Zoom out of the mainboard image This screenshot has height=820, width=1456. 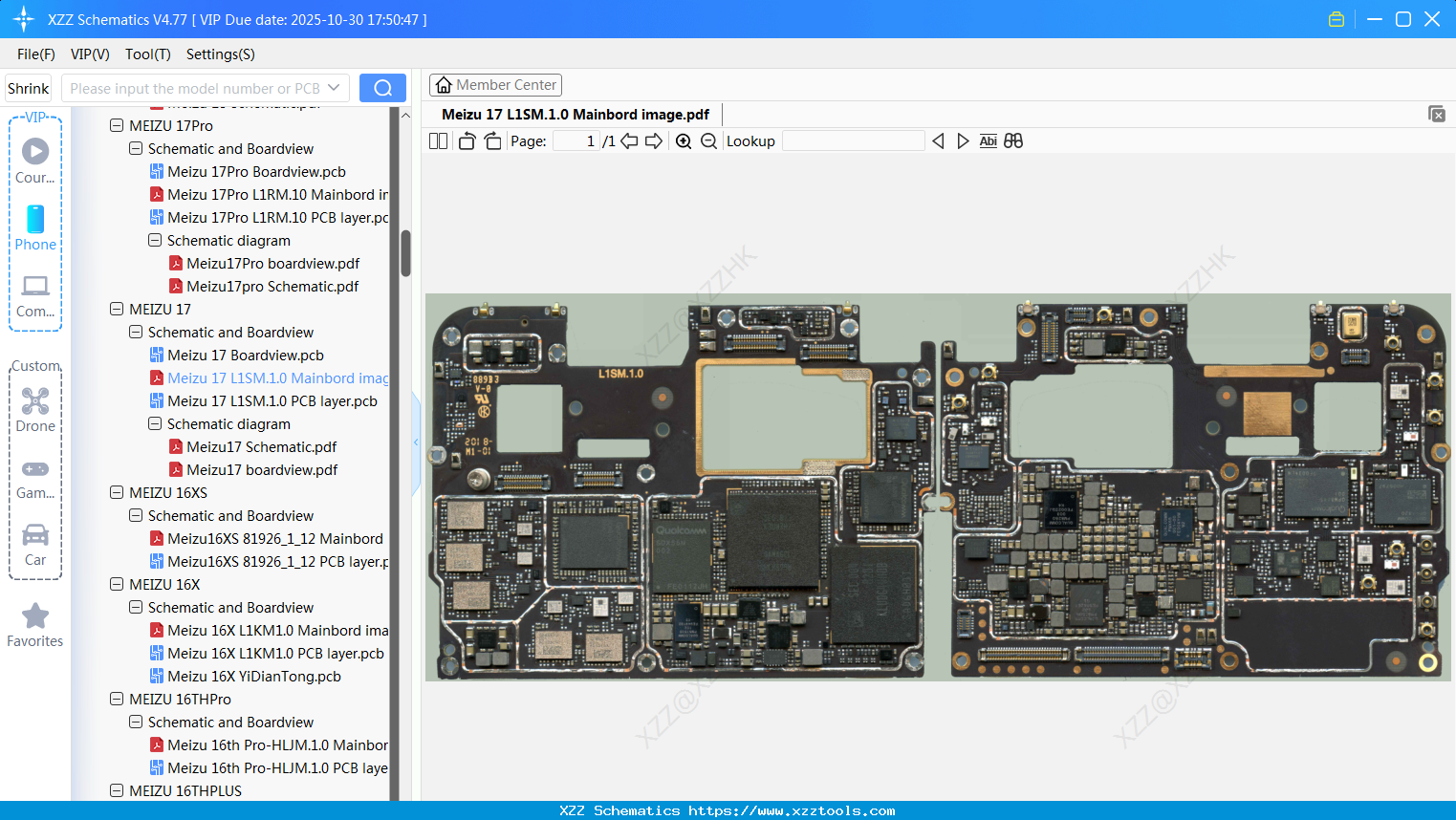(x=707, y=140)
